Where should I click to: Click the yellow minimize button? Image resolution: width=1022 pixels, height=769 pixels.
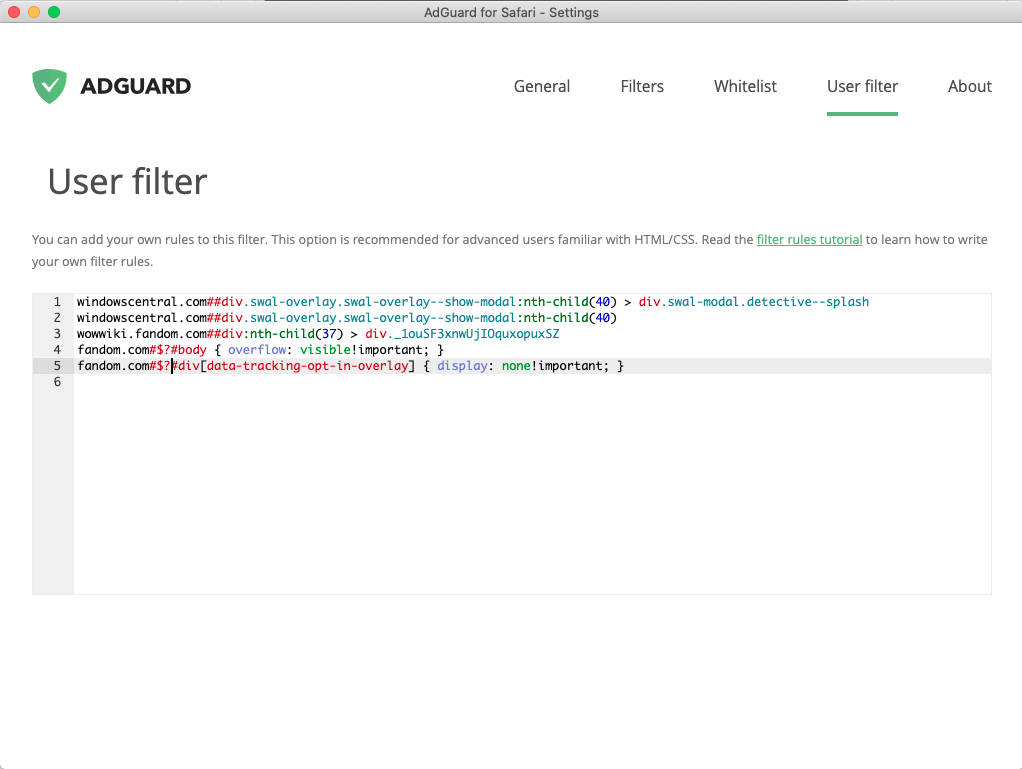pos(33,12)
